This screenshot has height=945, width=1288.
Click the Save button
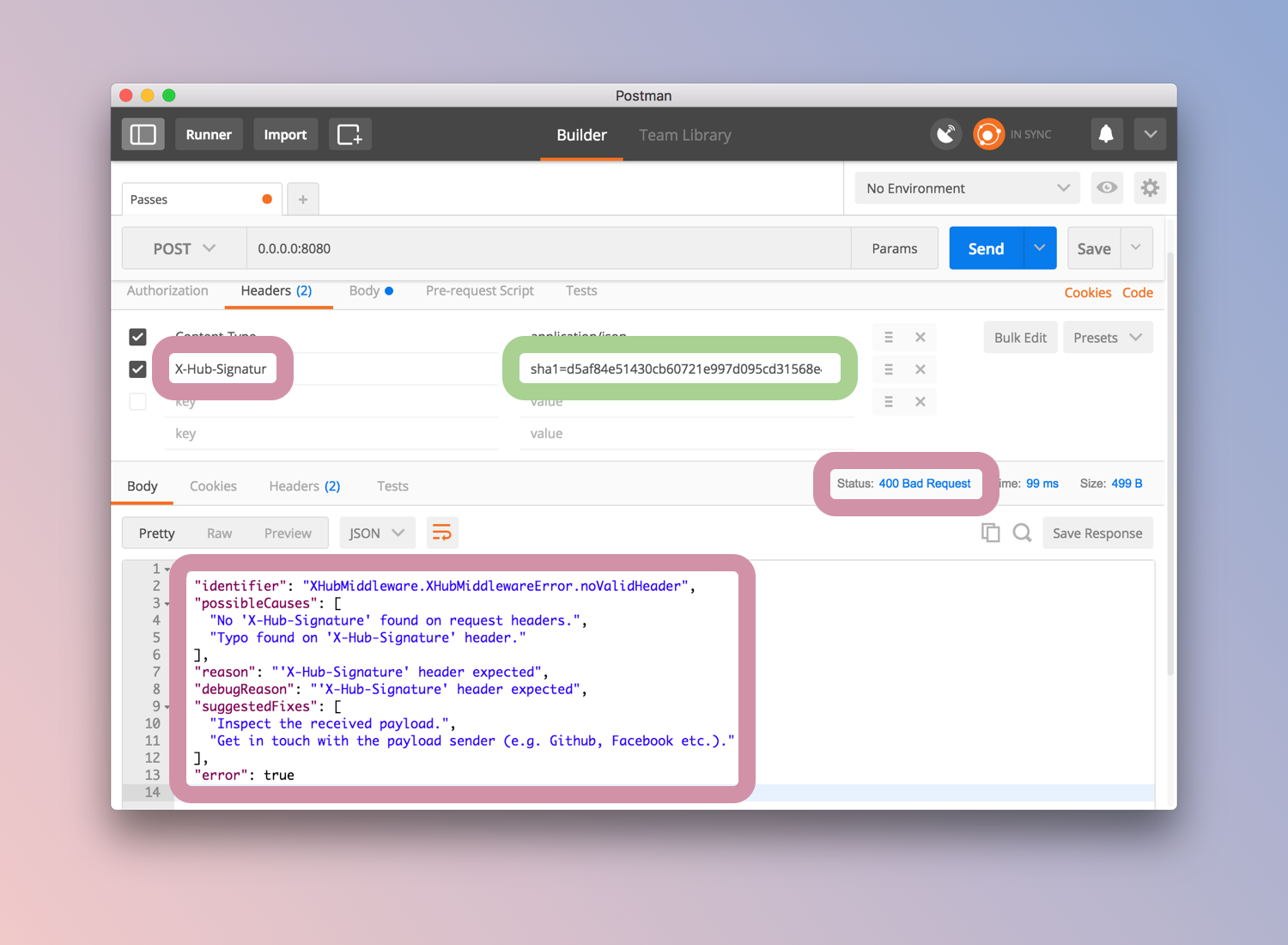tap(1094, 248)
